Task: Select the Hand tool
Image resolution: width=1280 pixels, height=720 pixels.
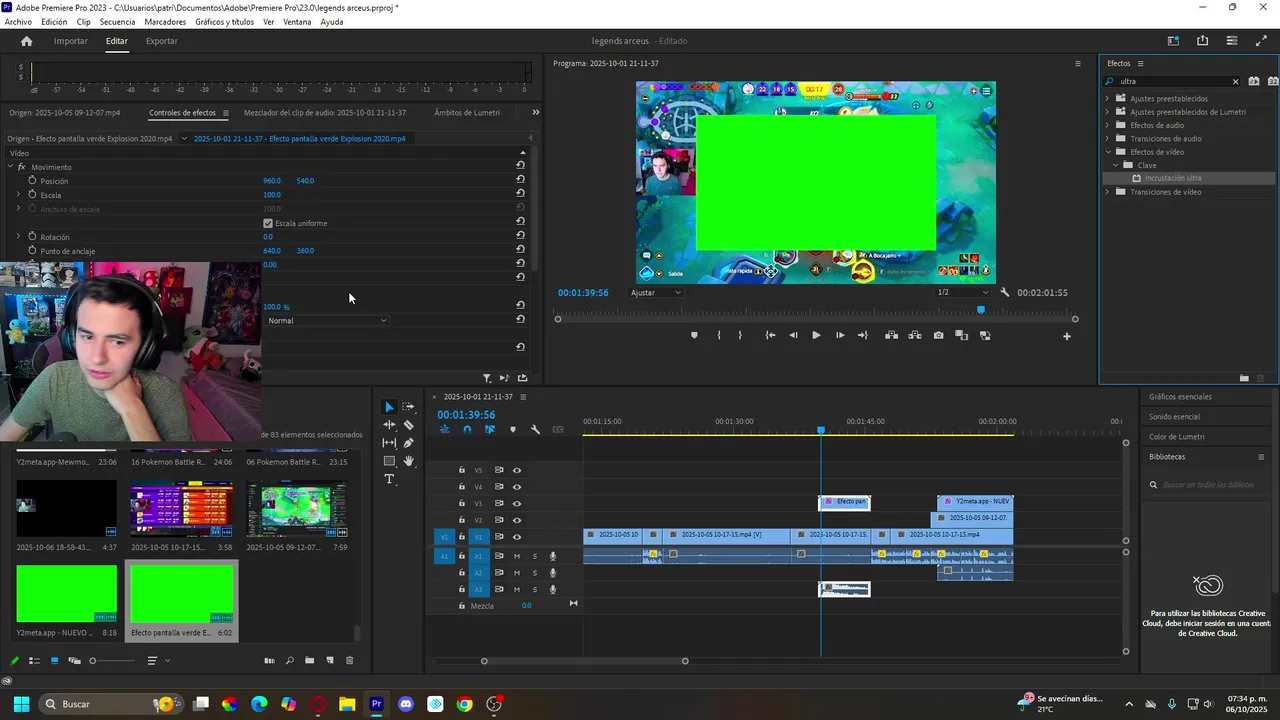Action: [408, 461]
